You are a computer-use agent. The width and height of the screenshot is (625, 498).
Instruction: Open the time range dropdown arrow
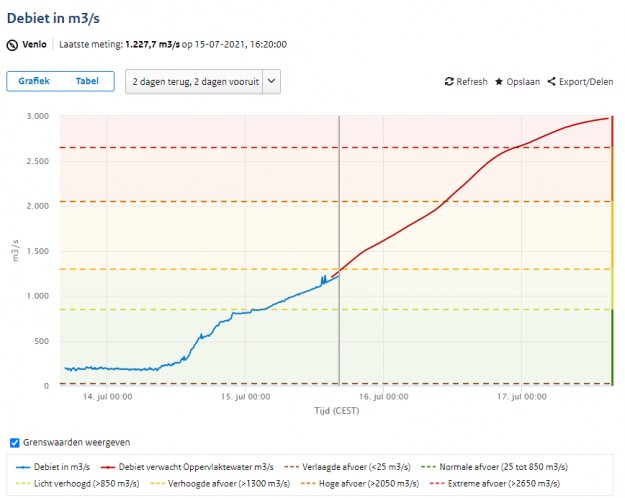(272, 81)
